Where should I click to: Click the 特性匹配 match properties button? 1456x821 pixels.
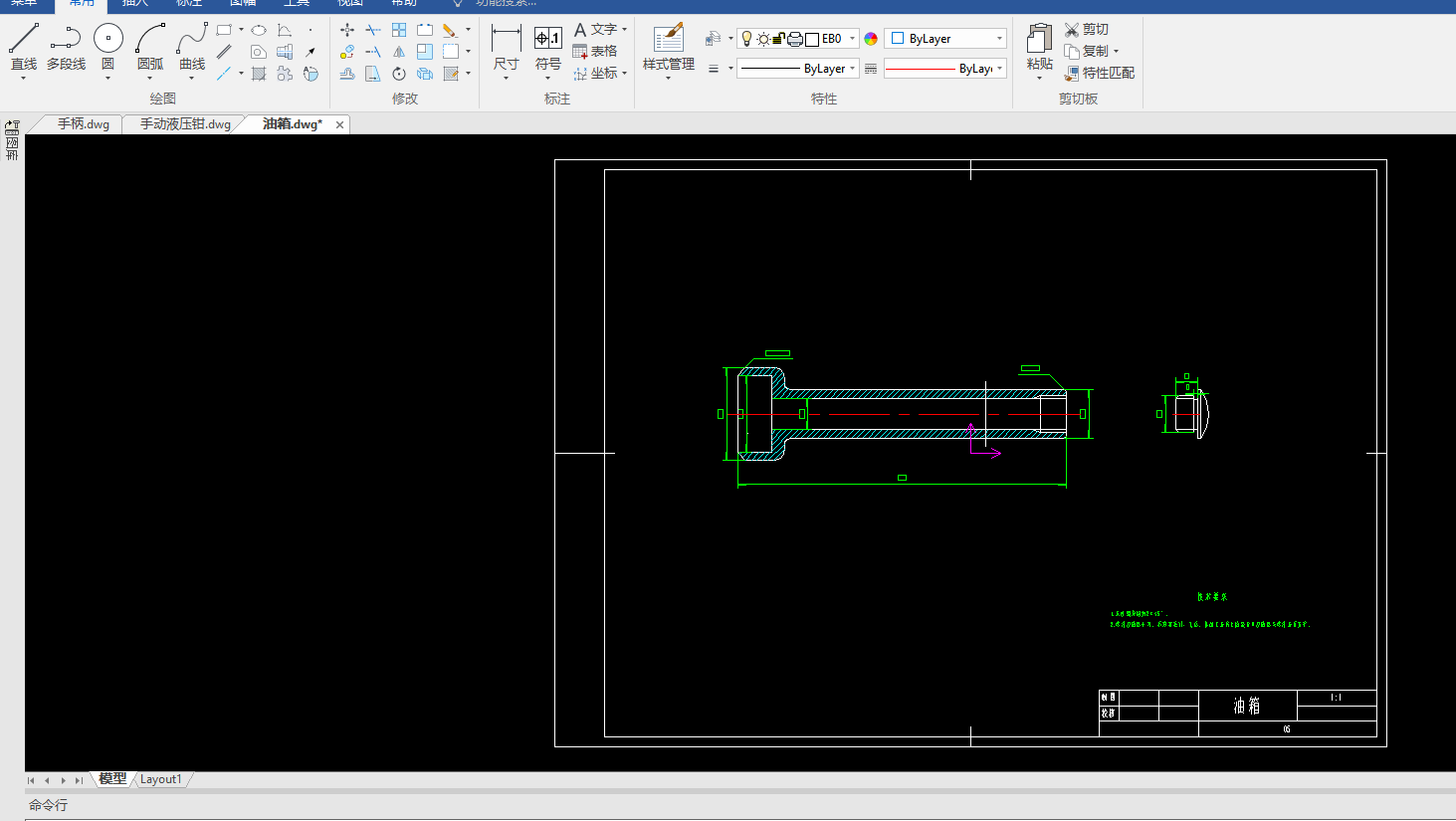[1099, 73]
